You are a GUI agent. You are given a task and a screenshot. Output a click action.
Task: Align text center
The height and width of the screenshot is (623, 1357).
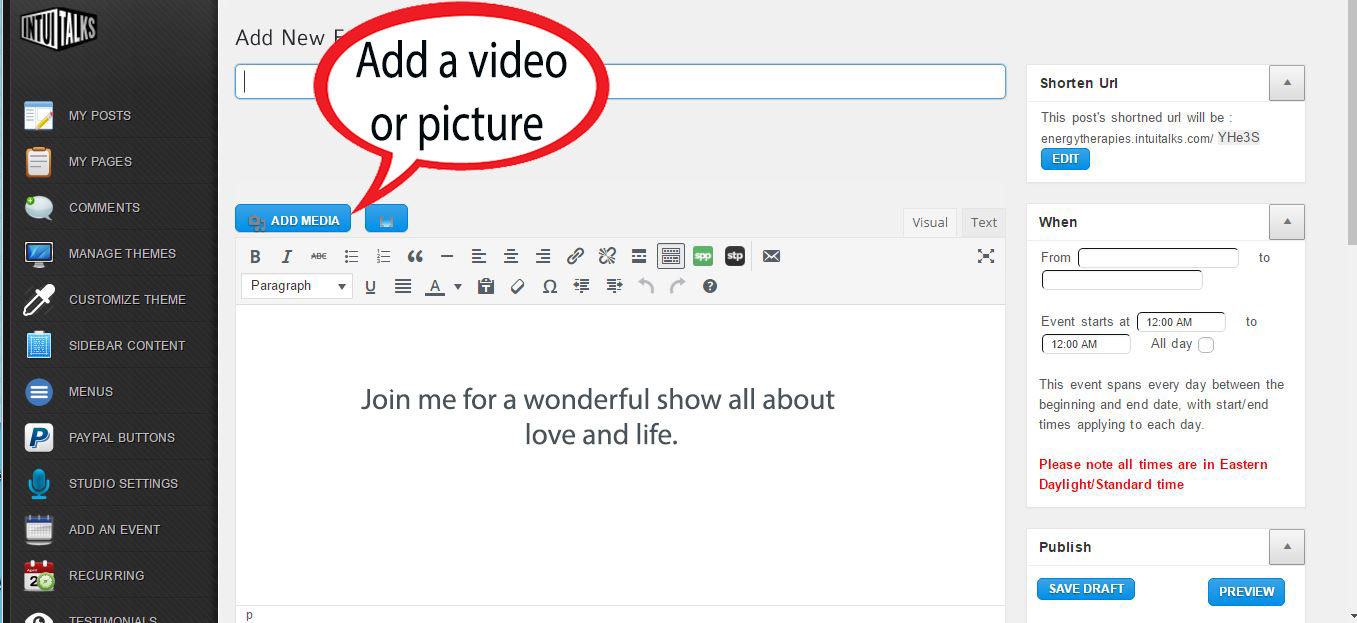pos(511,256)
